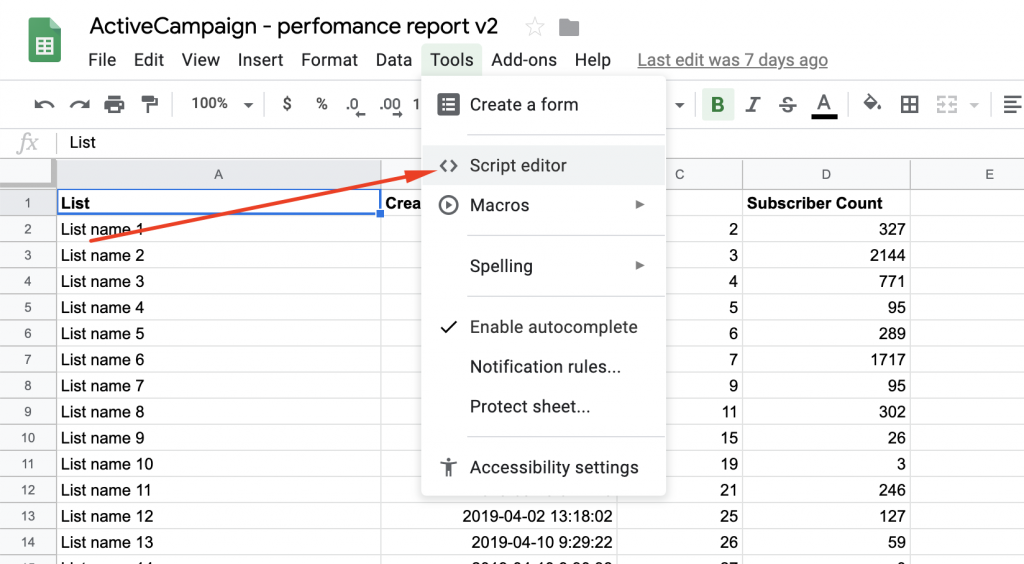Click the redo arrow in toolbar
This screenshot has width=1024, height=564.
79,104
